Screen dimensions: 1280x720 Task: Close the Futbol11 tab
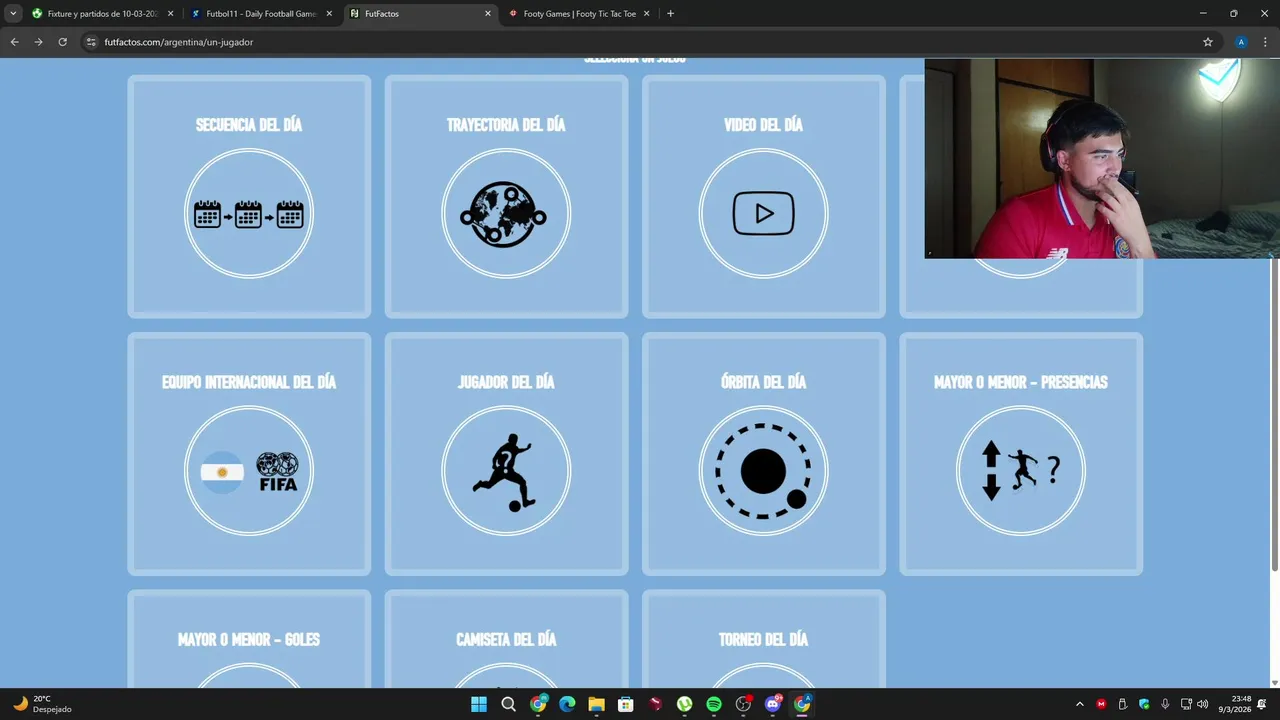click(x=329, y=14)
